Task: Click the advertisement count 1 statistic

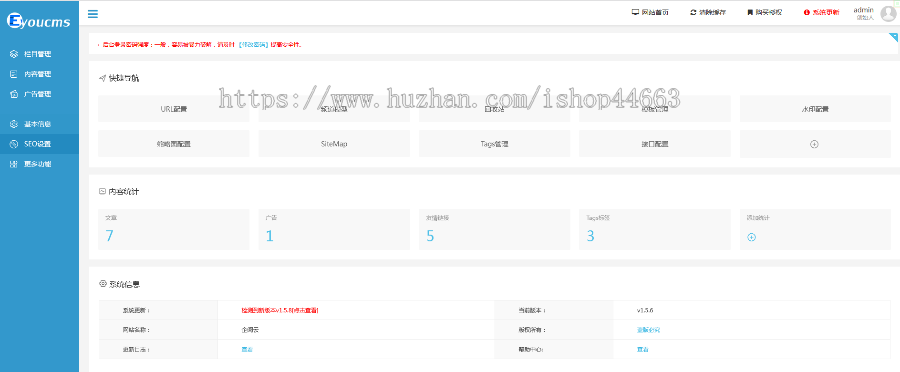Action: coord(269,236)
